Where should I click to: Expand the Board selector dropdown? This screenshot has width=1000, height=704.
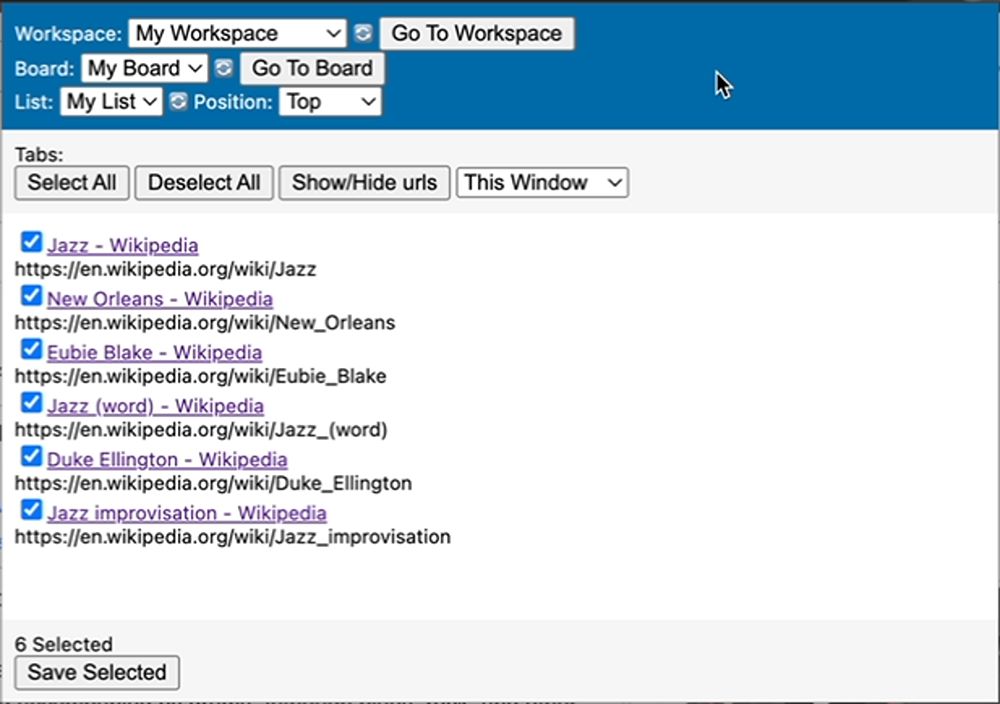tap(144, 68)
